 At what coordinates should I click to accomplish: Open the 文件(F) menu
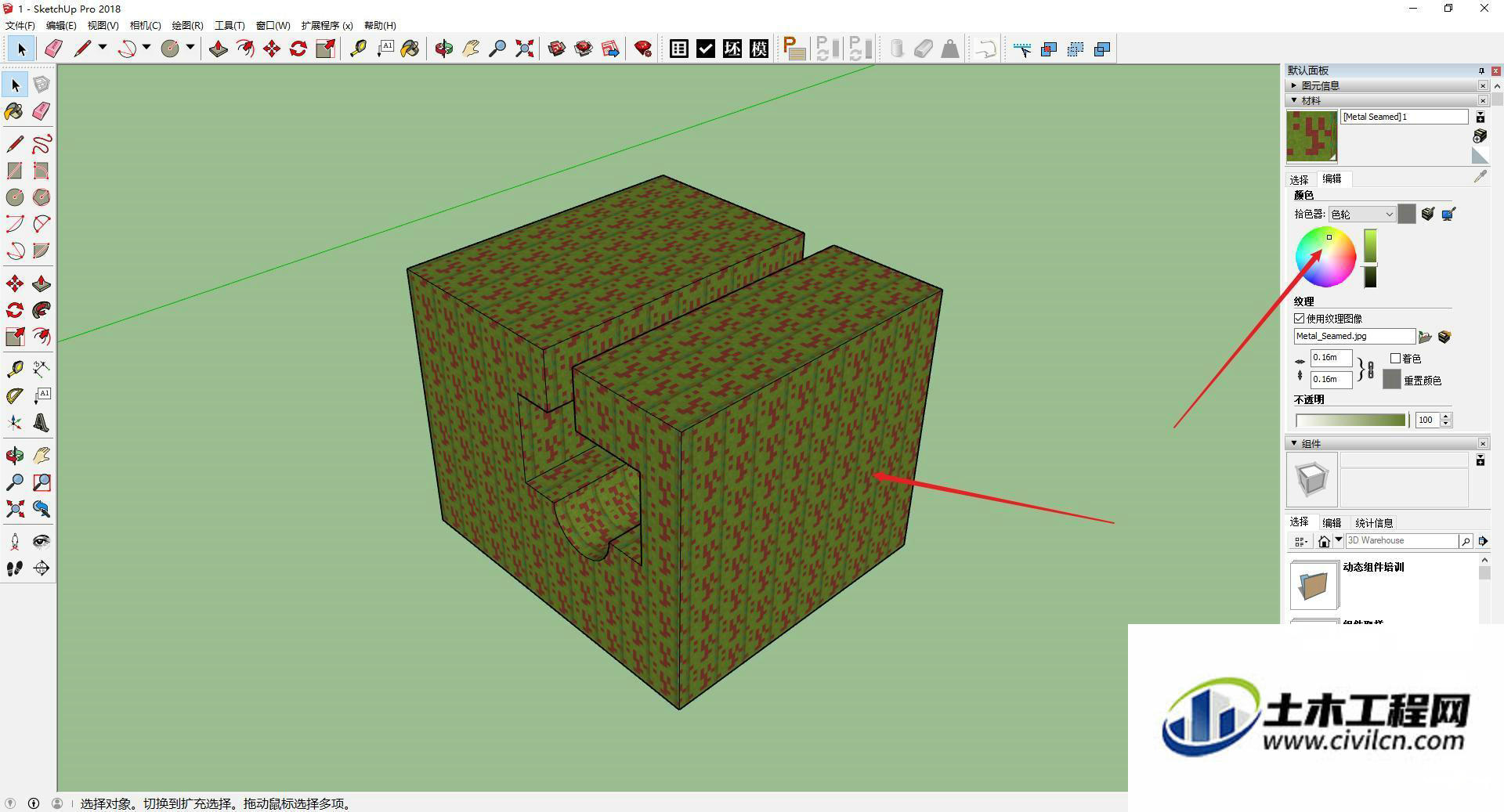tap(20, 25)
